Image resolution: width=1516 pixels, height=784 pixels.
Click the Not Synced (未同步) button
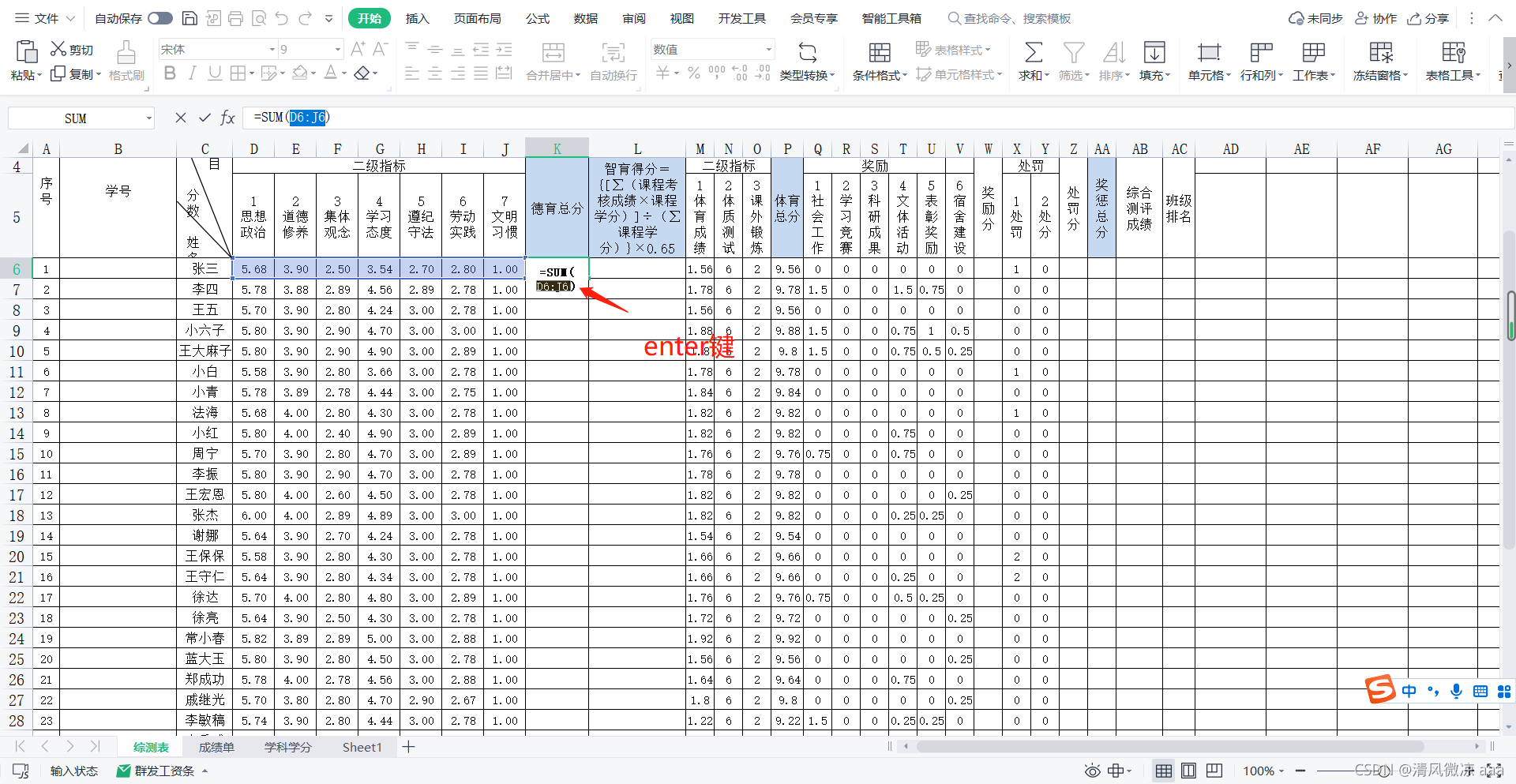(1315, 18)
